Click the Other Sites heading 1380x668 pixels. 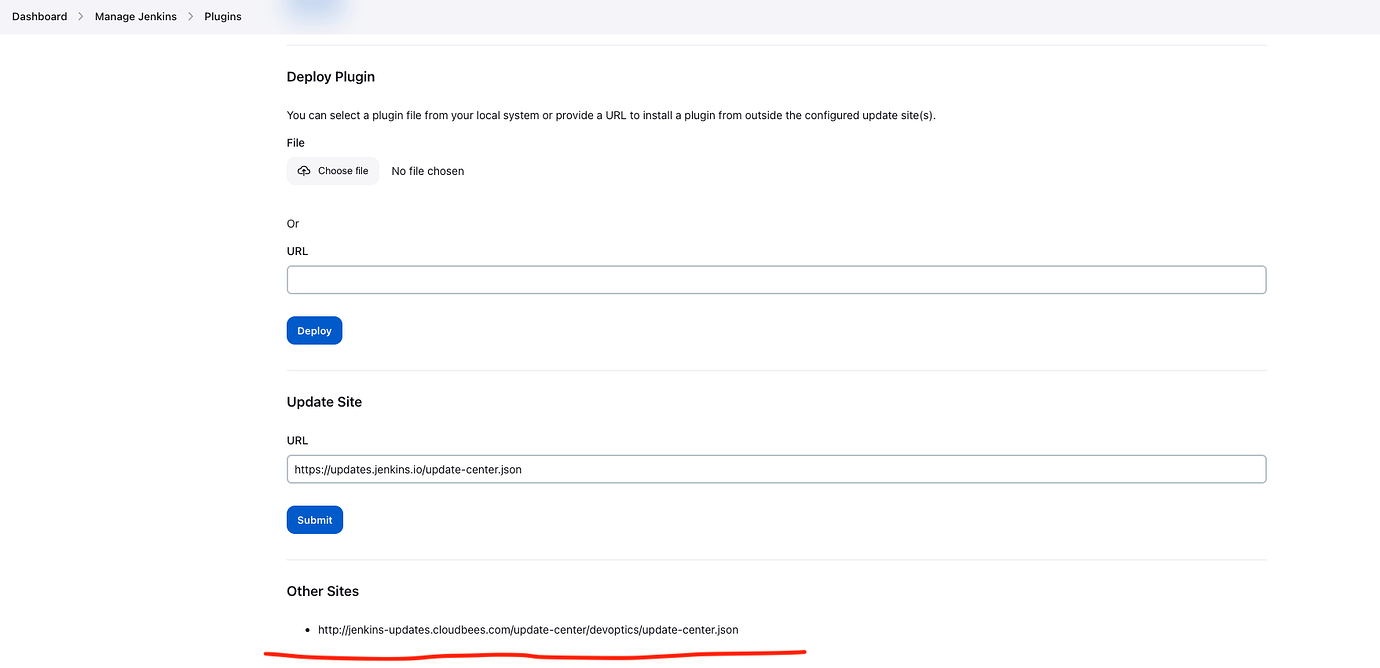[323, 591]
